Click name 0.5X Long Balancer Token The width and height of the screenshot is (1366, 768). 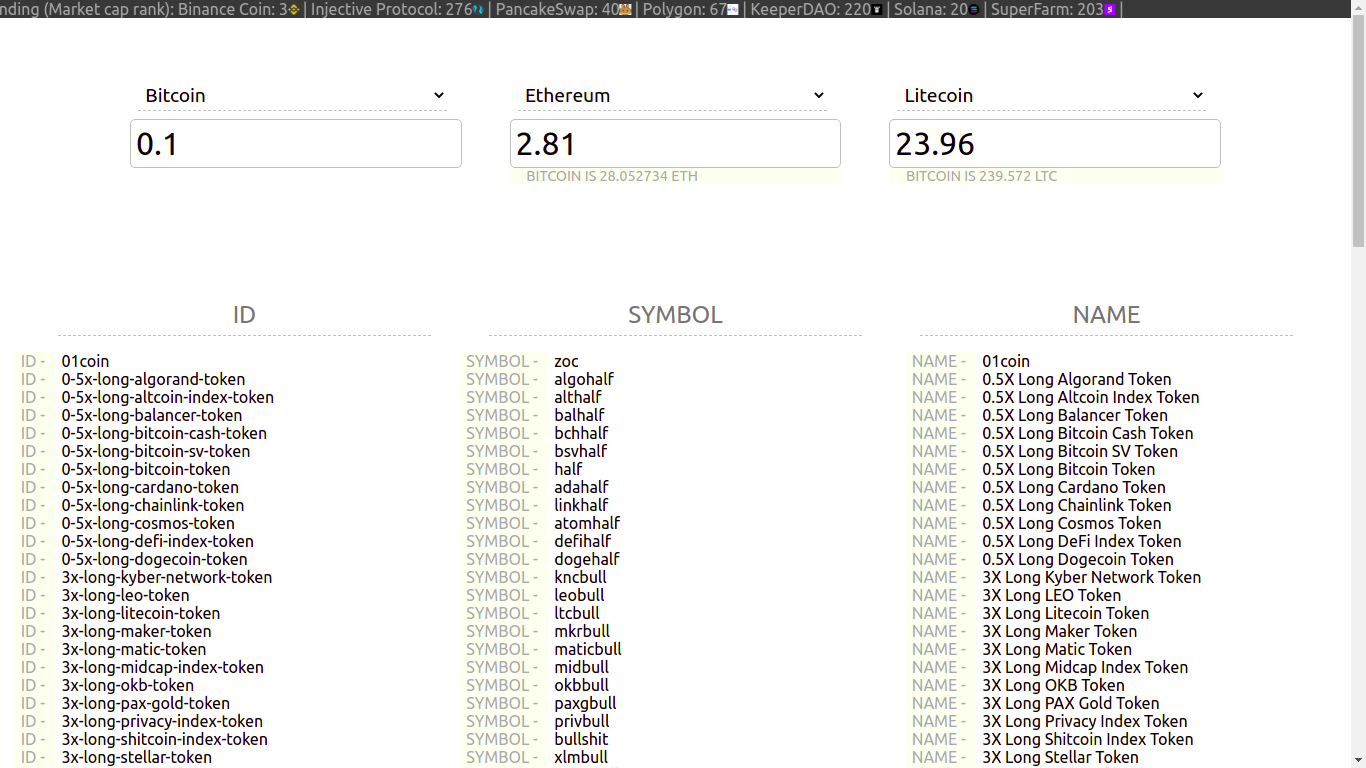point(1075,416)
